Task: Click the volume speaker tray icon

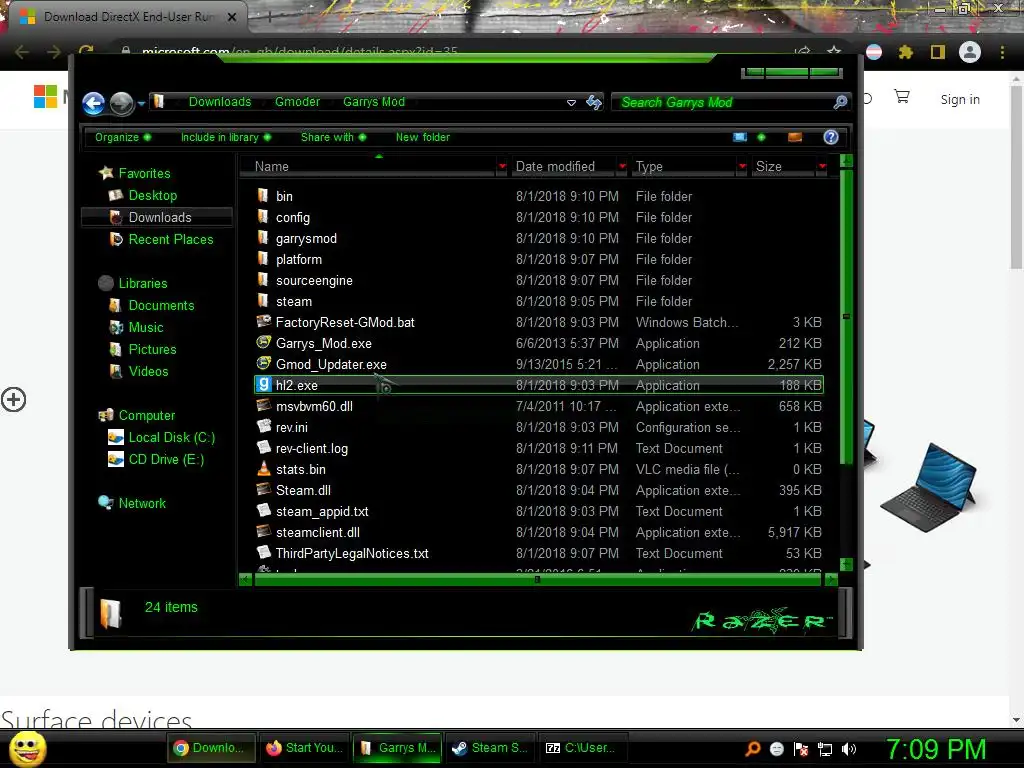Action: tap(849, 749)
